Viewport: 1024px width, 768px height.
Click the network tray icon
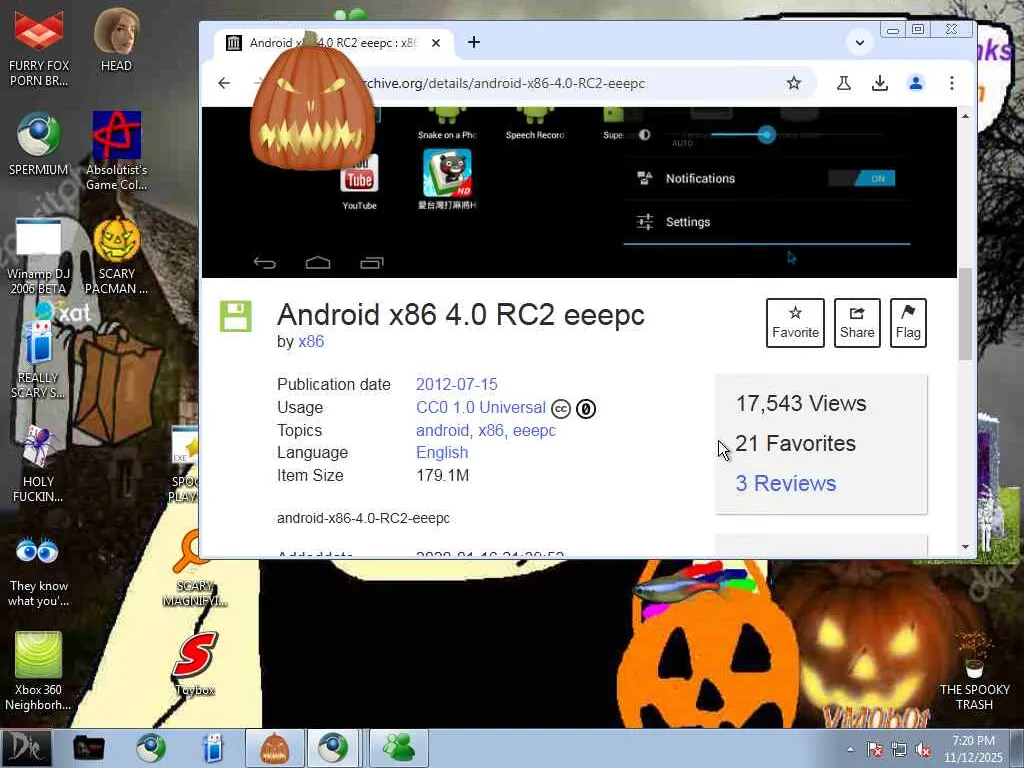(x=899, y=750)
